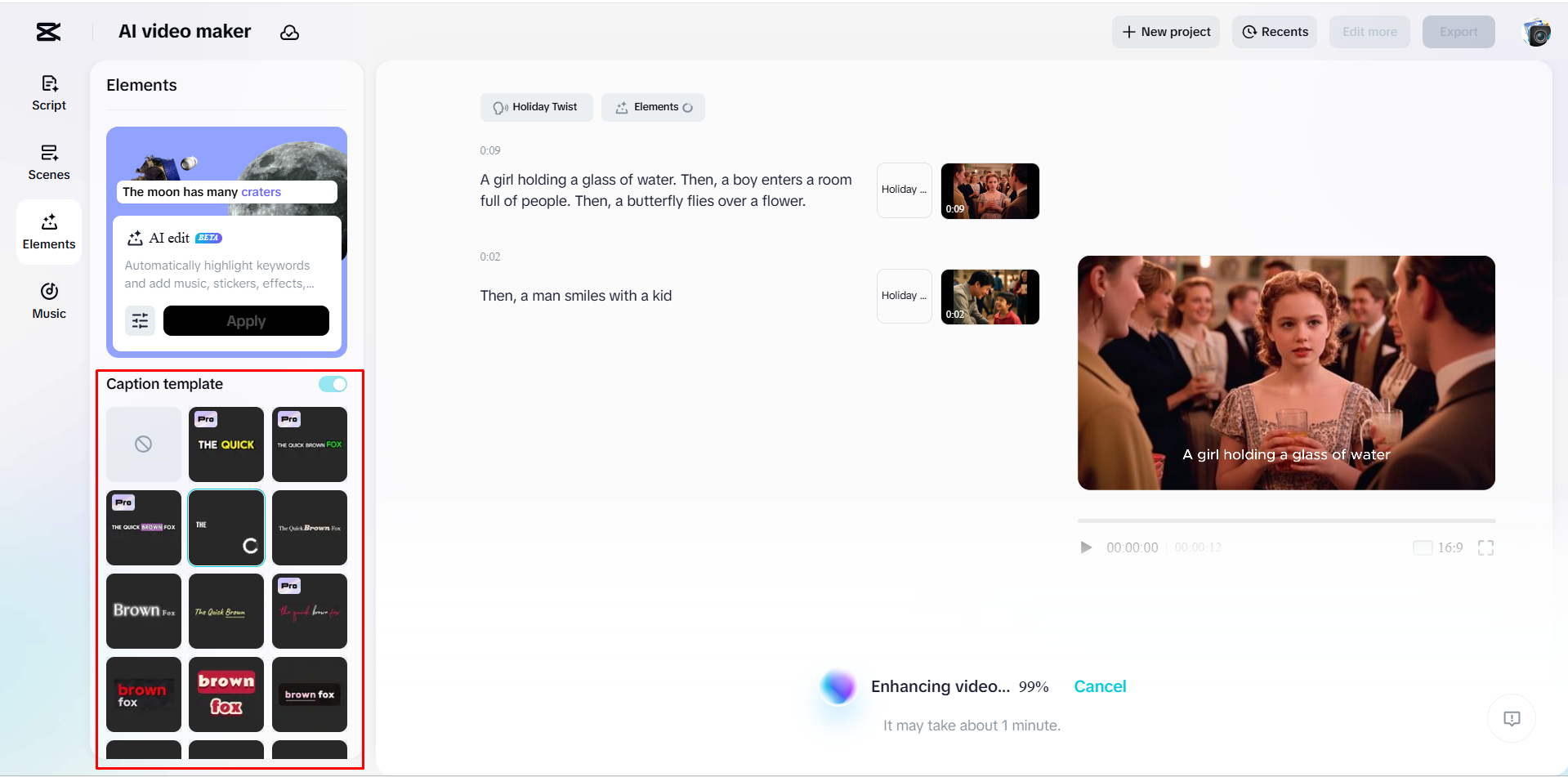Choose the purple-highlight BROWN caption template
1568x777 pixels.
[144, 528]
